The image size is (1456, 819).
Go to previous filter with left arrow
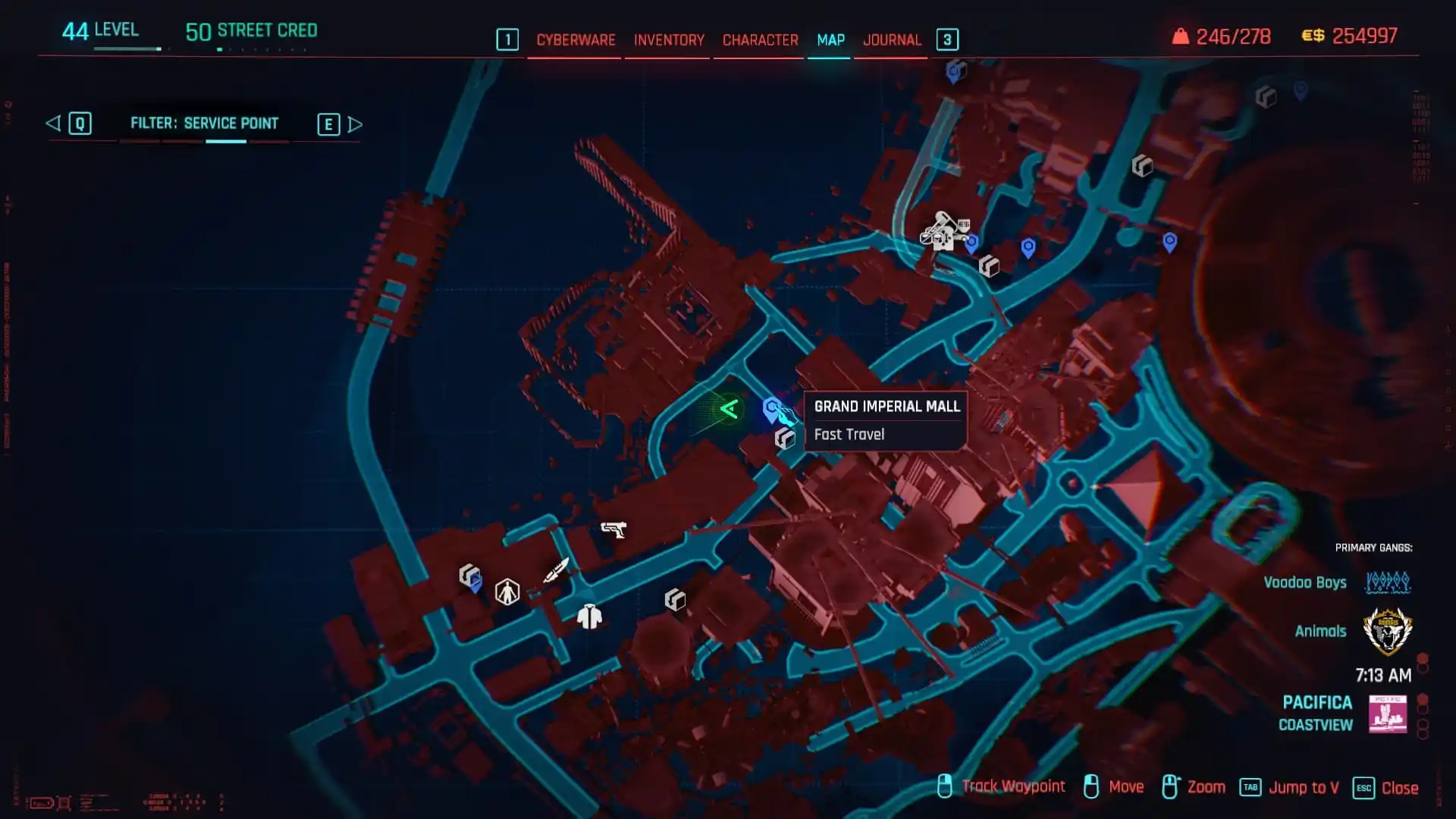click(52, 123)
